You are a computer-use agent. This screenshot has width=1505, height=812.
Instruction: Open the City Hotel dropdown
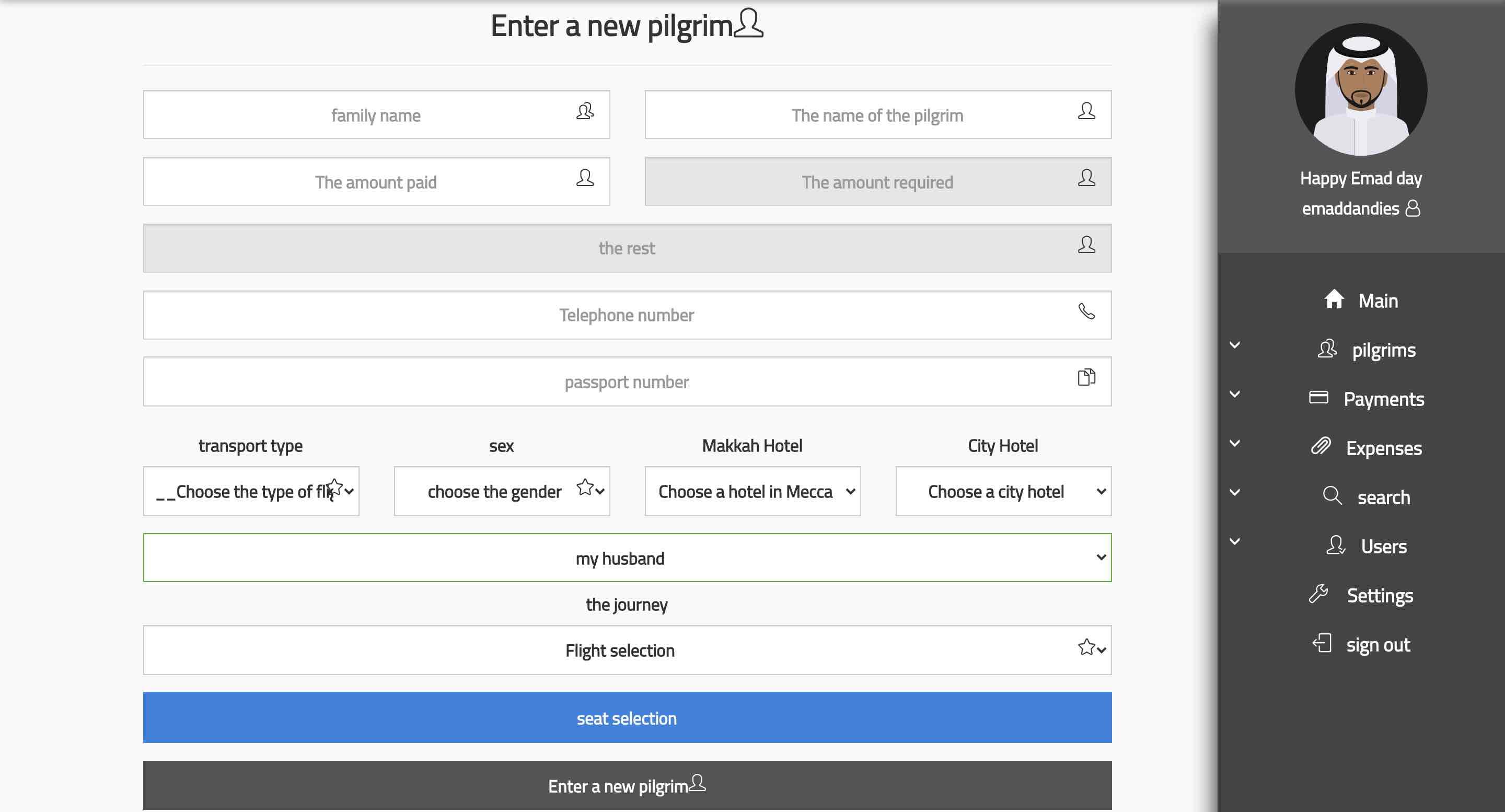pyautogui.click(x=1003, y=491)
